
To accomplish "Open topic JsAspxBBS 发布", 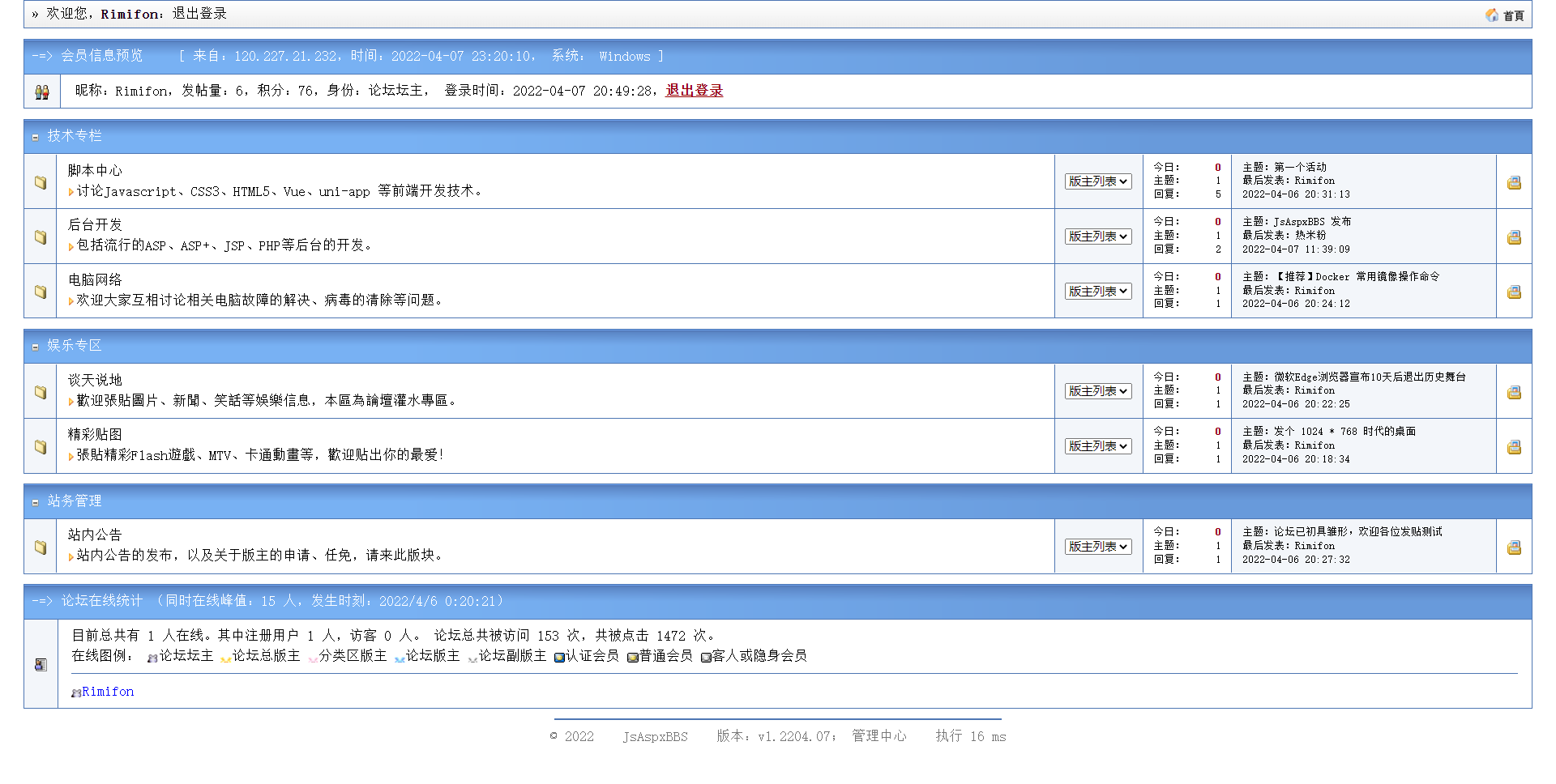I will (x=1312, y=222).
